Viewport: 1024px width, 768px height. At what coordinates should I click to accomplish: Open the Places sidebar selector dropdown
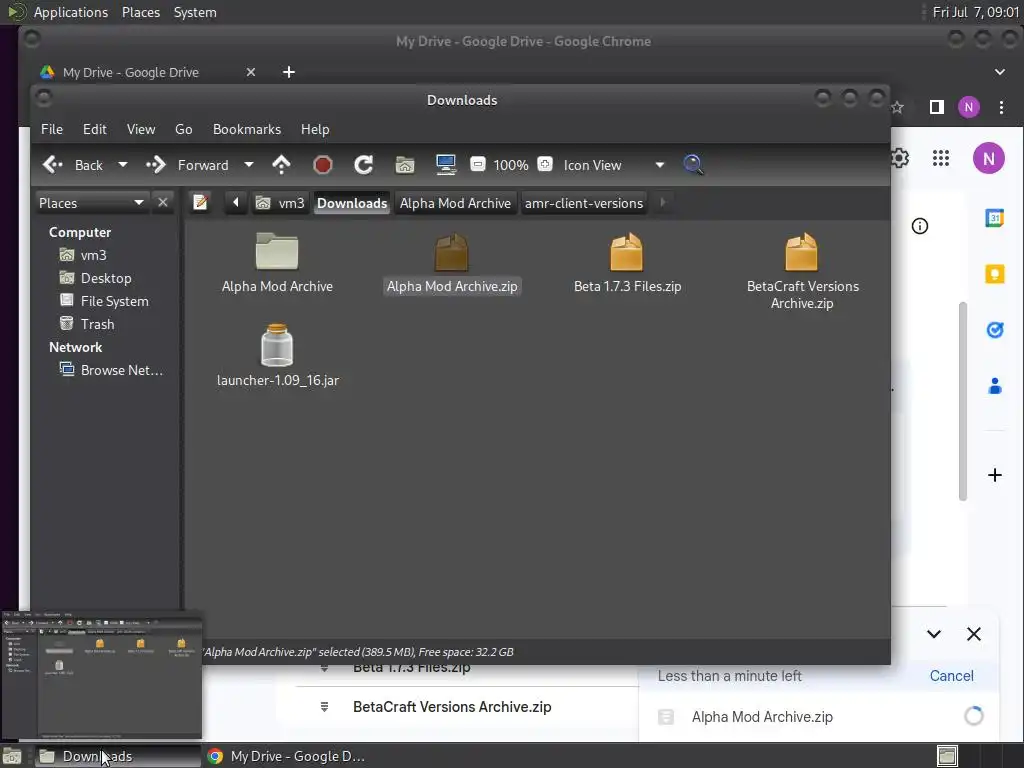[91, 203]
